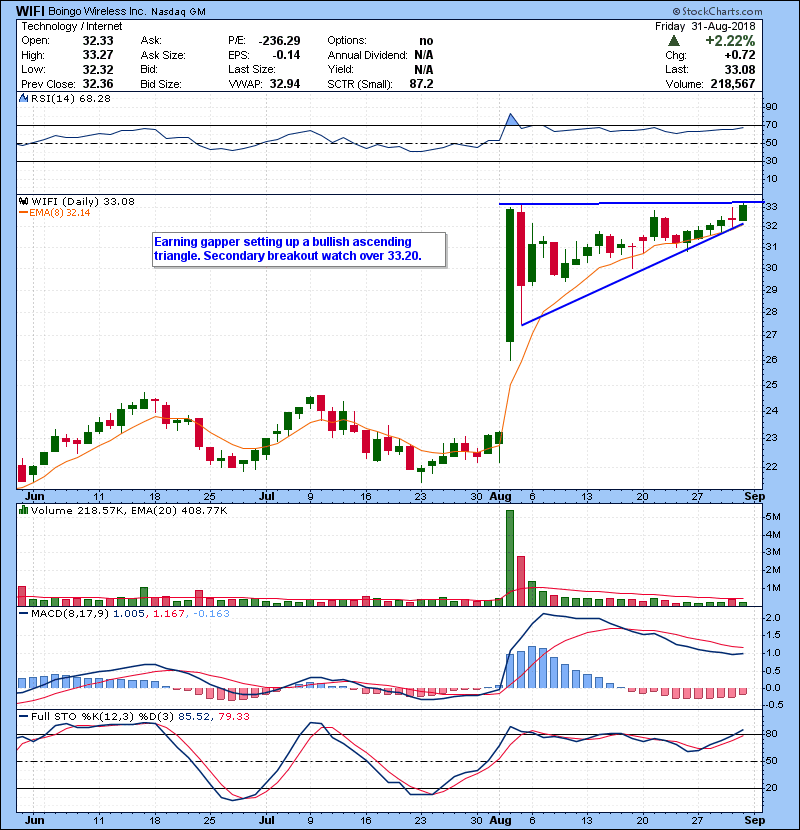The image size is (800, 830).
Task: Click the Aug label beneath the stochastic panel
Action: point(500,820)
